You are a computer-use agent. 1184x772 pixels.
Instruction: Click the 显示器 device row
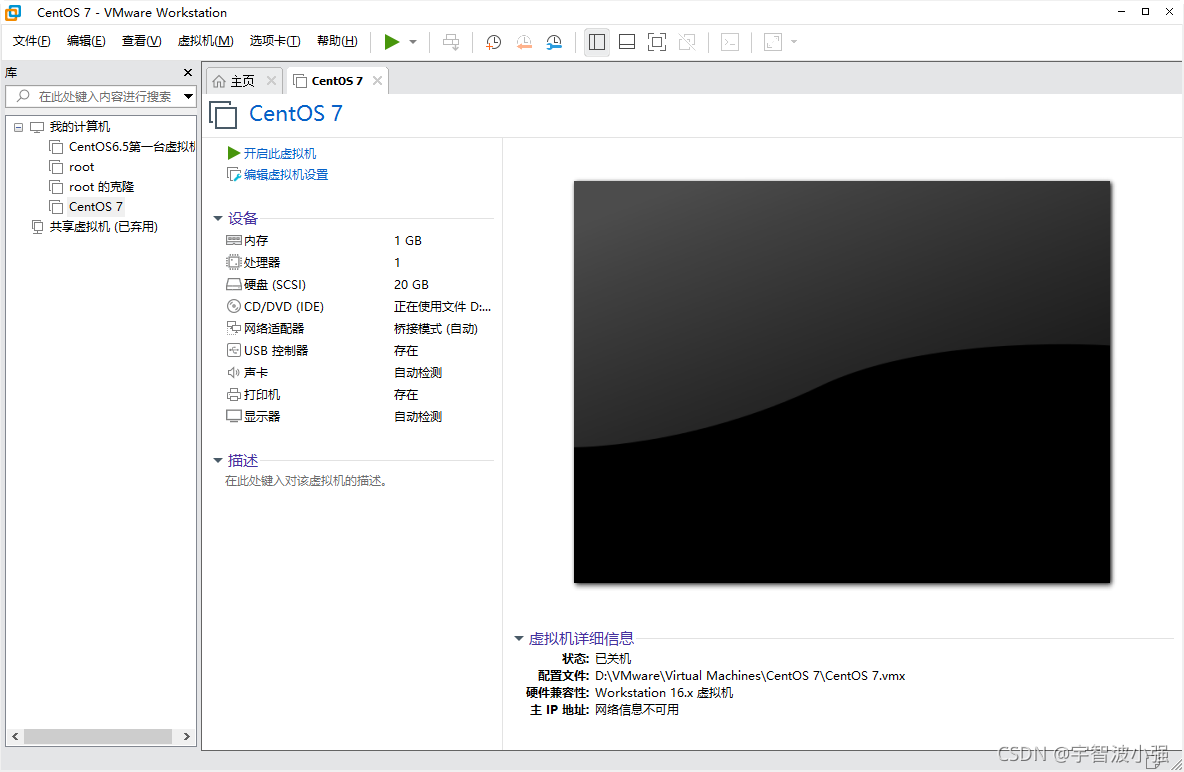(x=359, y=416)
